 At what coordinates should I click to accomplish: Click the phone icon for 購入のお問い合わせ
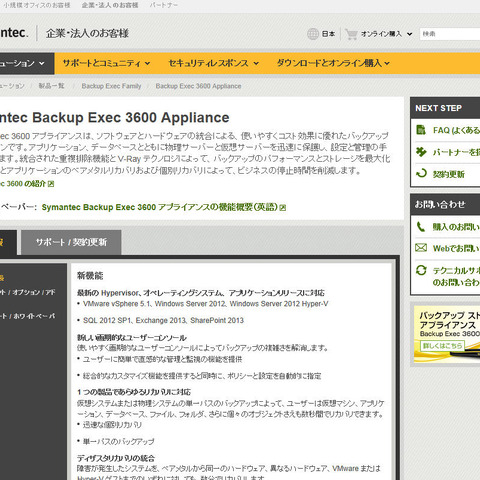(x=421, y=227)
